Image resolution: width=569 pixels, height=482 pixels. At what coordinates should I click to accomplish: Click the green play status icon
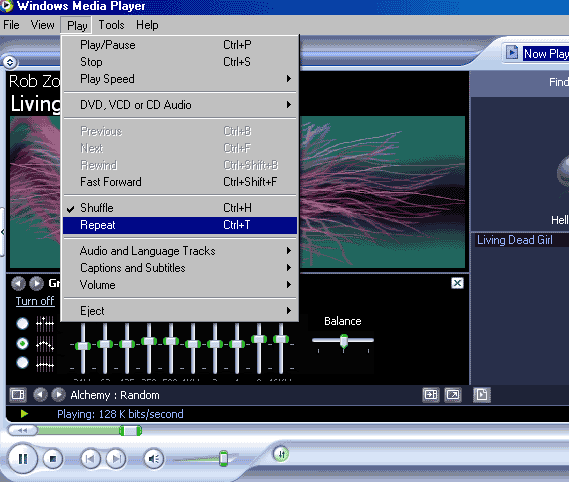(x=24, y=414)
